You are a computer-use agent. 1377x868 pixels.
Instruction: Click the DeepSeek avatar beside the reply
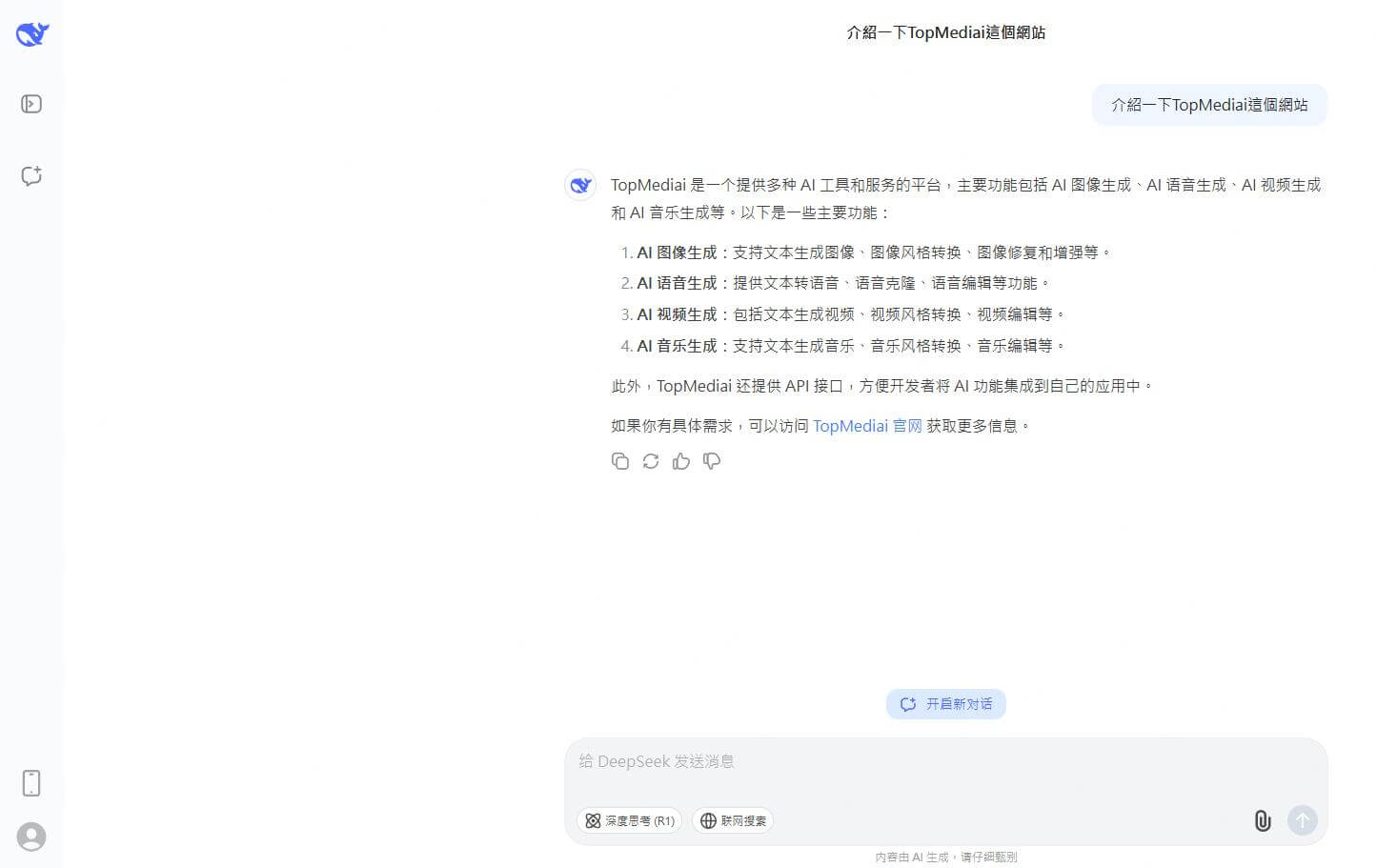pyautogui.click(x=580, y=185)
